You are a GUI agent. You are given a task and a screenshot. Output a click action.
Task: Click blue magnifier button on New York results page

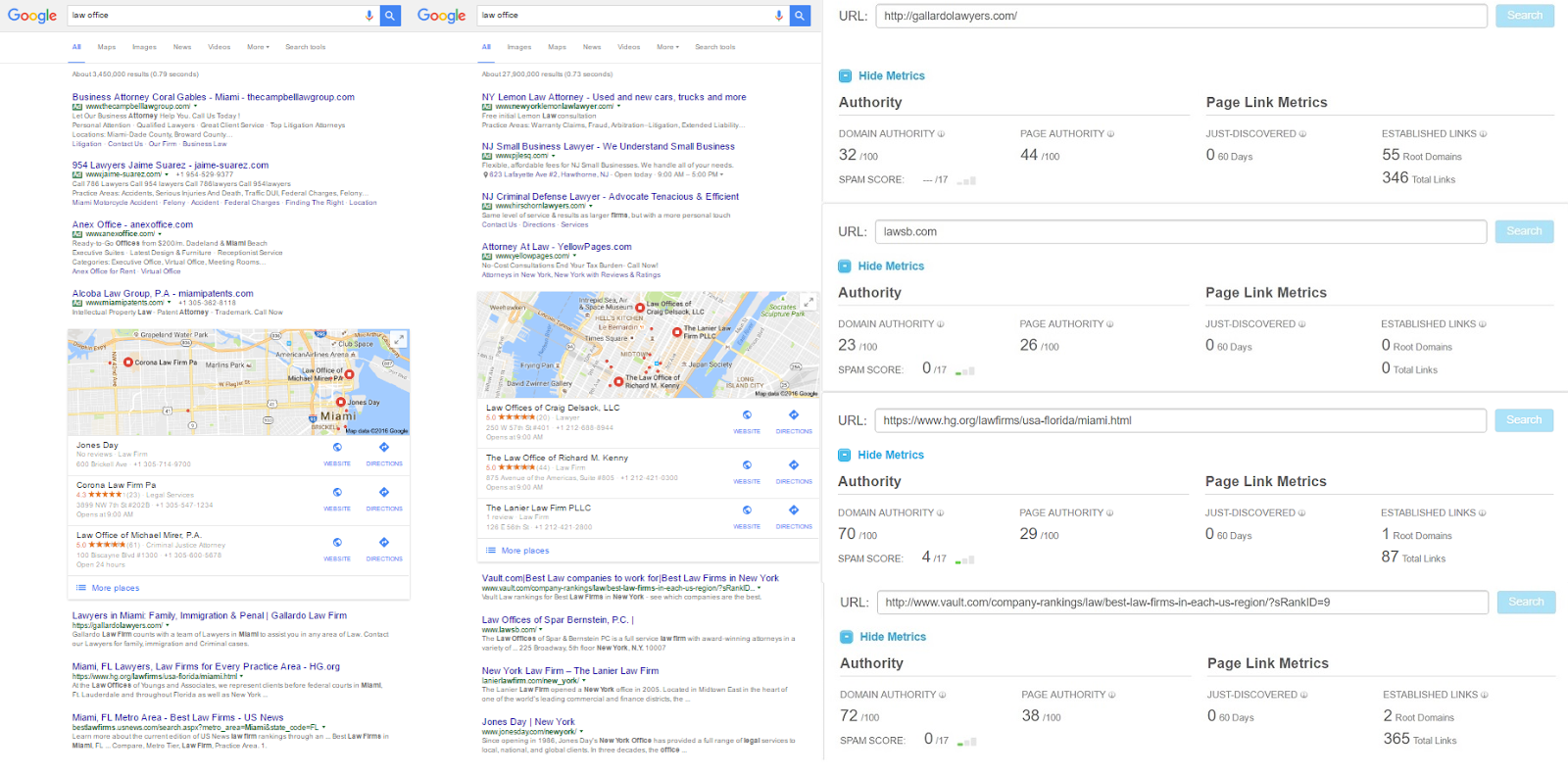[800, 16]
